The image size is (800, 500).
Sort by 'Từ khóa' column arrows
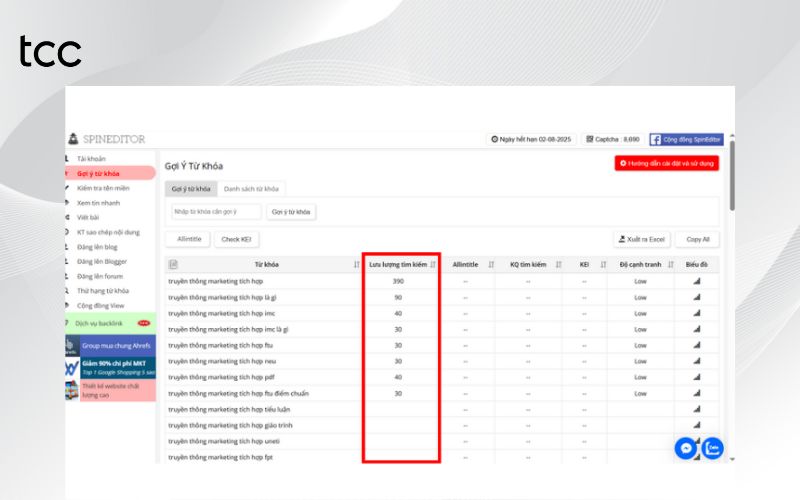(x=357, y=265)
